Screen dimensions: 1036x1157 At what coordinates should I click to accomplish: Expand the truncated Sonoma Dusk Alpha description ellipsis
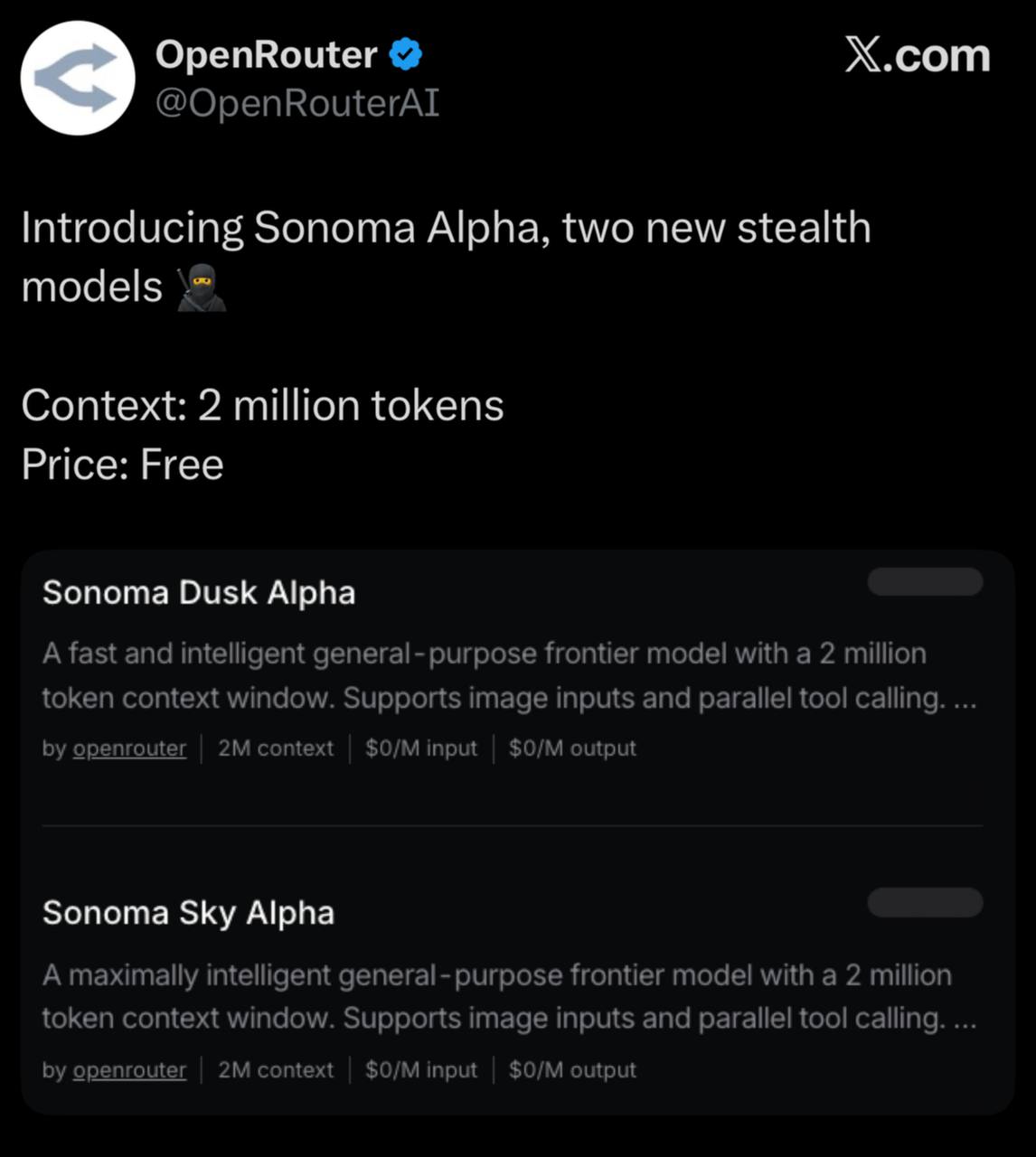(x=965, y=699)
